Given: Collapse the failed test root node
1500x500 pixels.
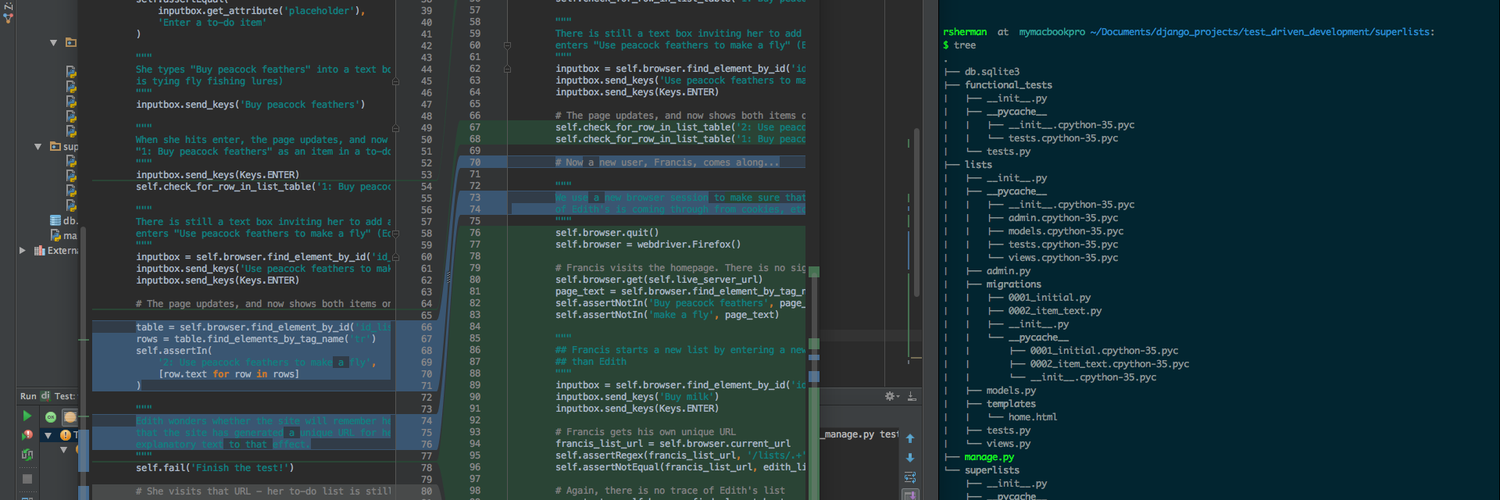Looking at the screenshot, I should tap(48, 436).
